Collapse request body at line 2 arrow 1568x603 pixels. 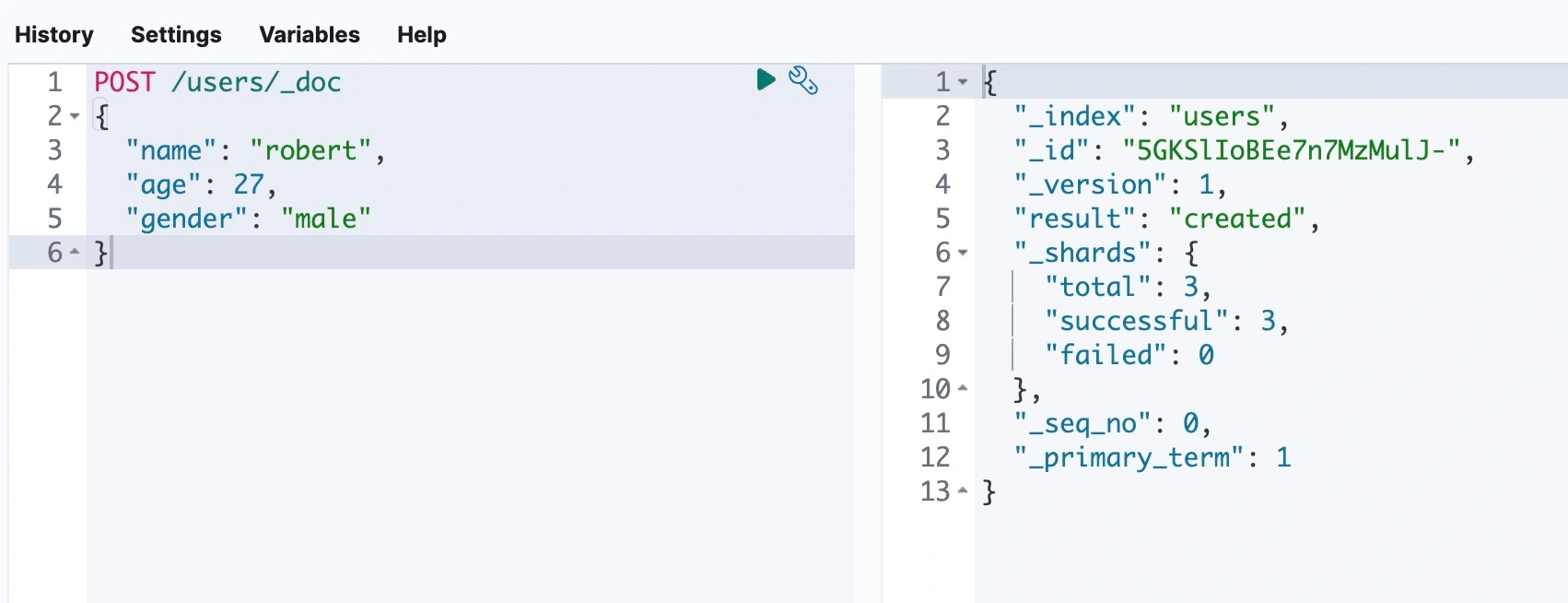point(76,116)
